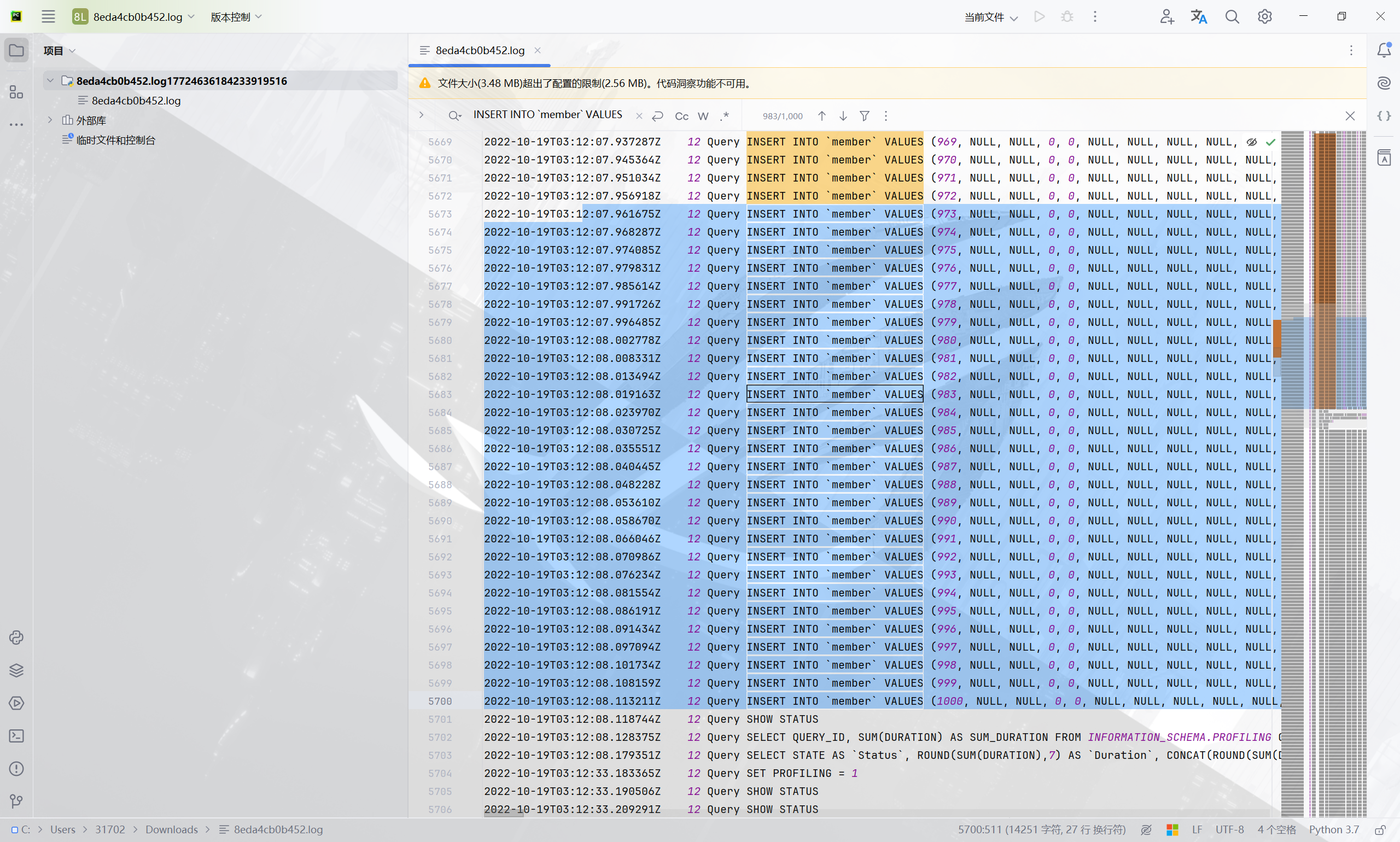Click the editor minimap preview
The width and height of the screenshot is (1400, 842).
[1323, 474]
